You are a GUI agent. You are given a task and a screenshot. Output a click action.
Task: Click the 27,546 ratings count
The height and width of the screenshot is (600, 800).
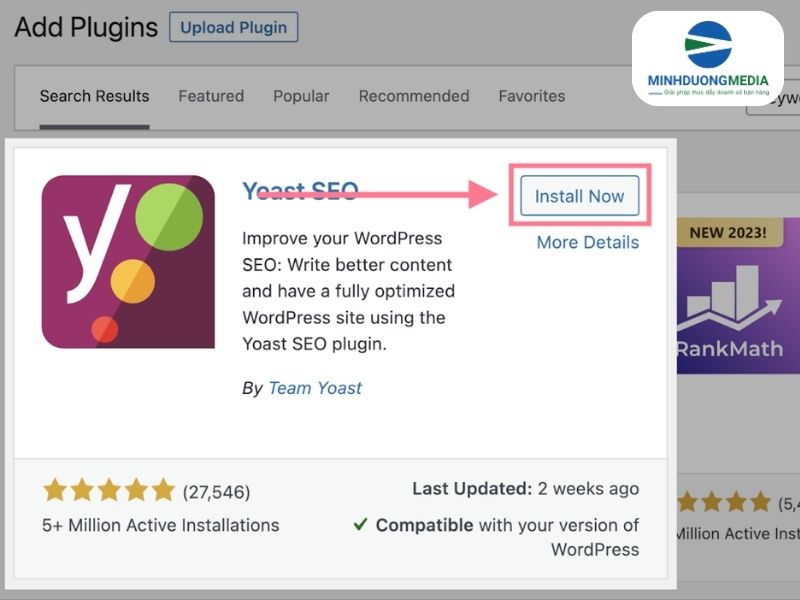[216, 492]
